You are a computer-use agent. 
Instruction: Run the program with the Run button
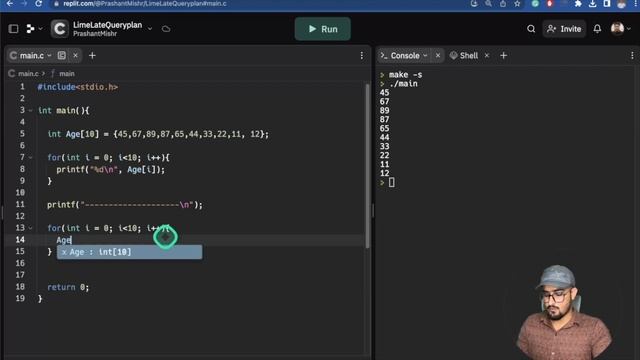(x=322, y=29)
